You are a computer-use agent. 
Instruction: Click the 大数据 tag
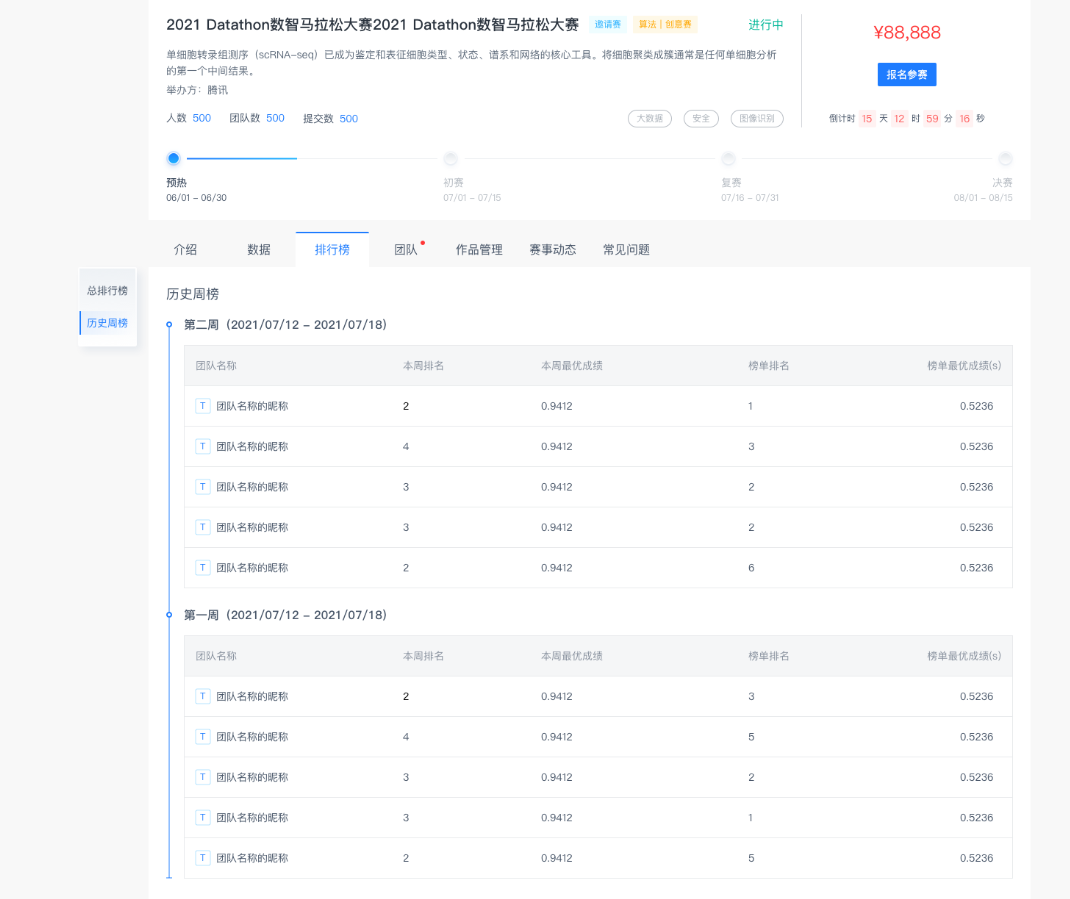tap(650, 119)
